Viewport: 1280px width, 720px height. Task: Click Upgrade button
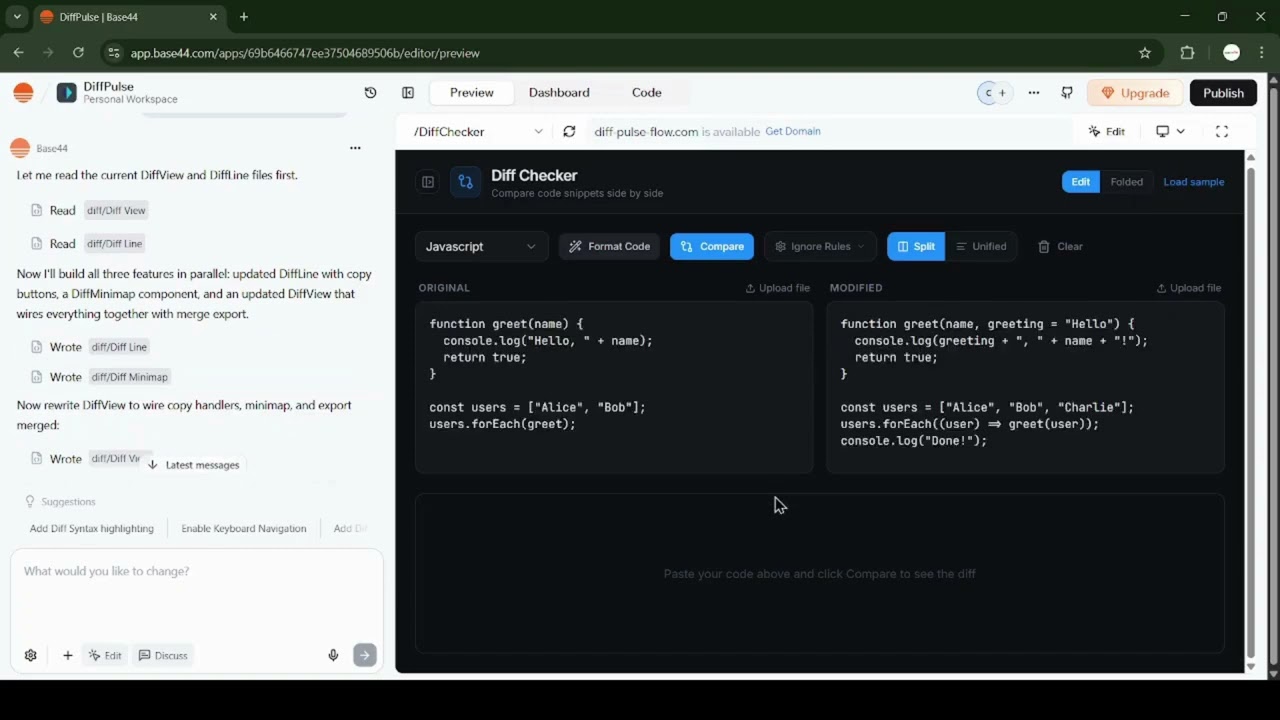pyautogui.click(x=1135, y=93)
